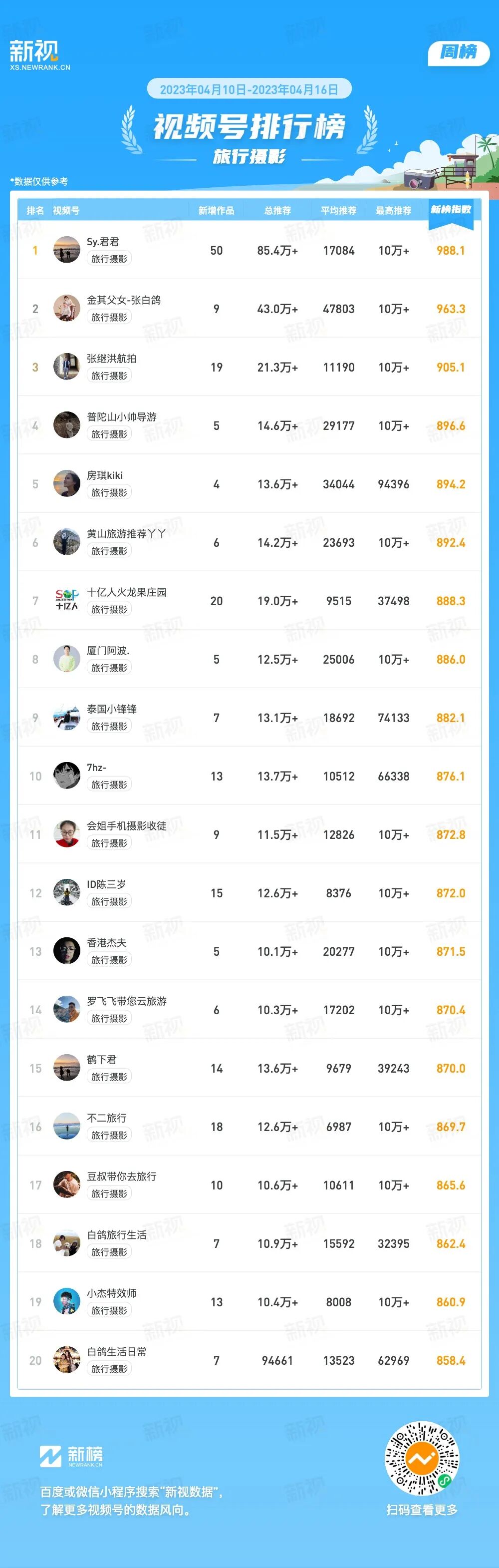Open the 白鸽生活日常 account name

pyautogui.click(x=117, y=1352)
